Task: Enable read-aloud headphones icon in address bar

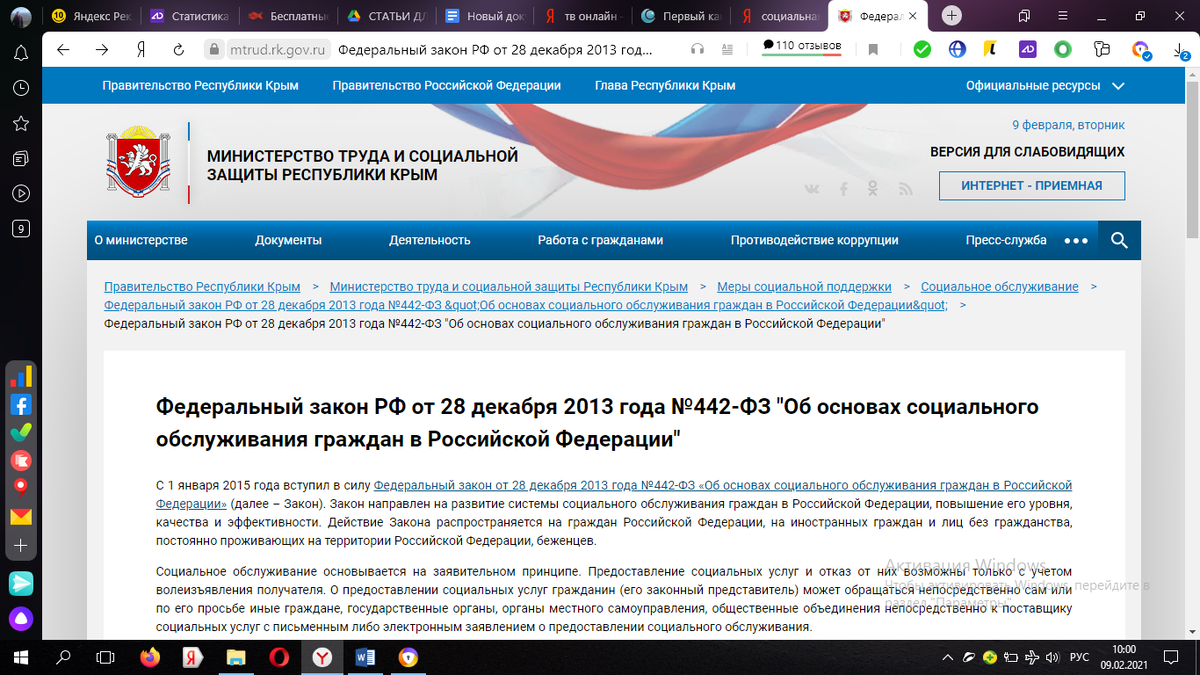Action: 697,49
